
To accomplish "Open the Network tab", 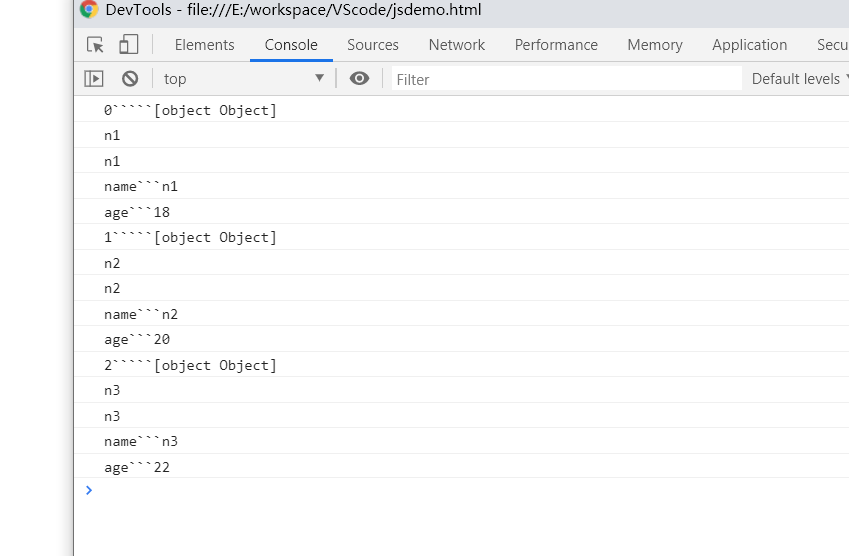I will 456,45.
